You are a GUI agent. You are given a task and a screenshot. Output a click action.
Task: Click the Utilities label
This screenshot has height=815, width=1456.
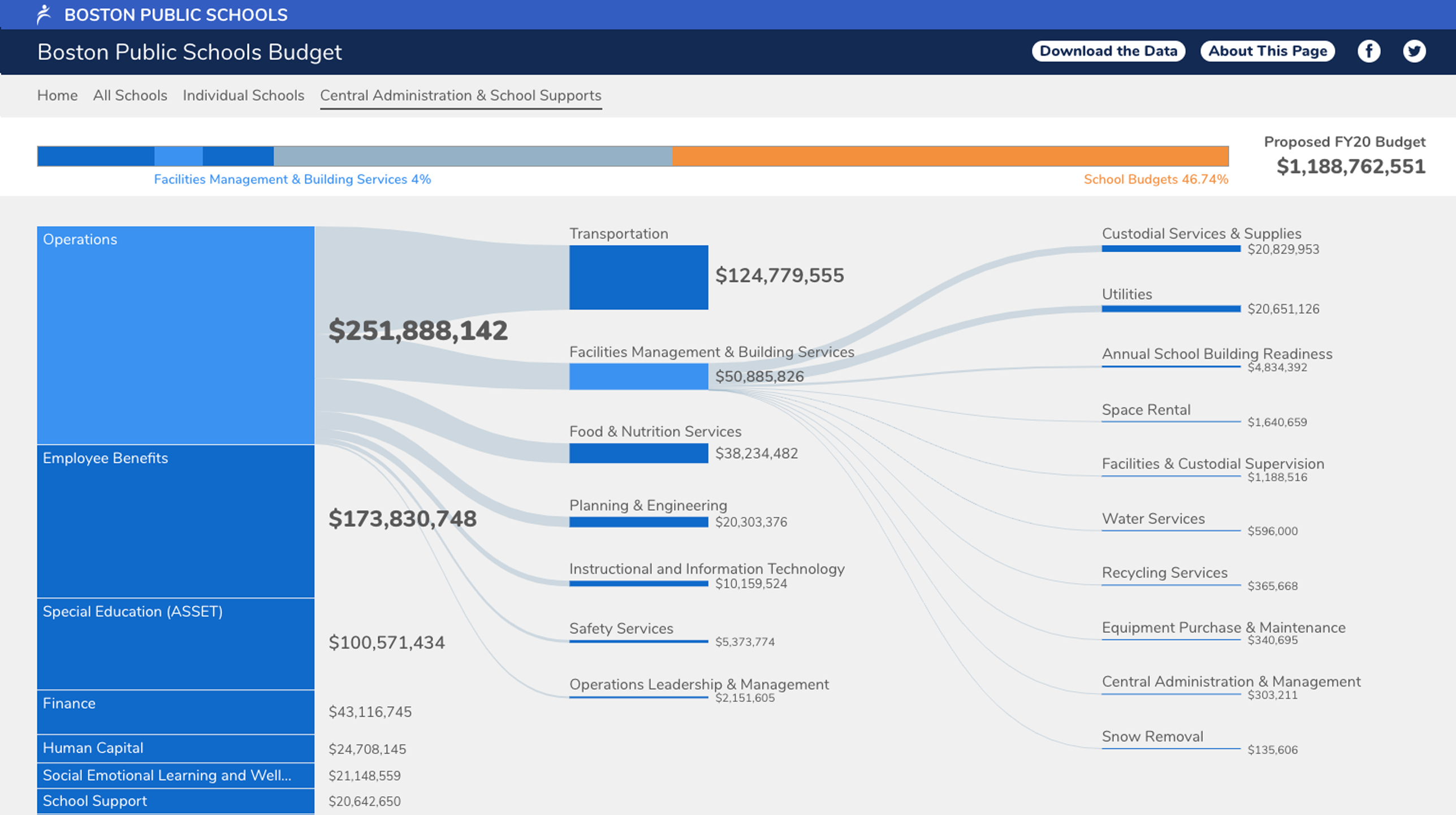(1126, 294)
